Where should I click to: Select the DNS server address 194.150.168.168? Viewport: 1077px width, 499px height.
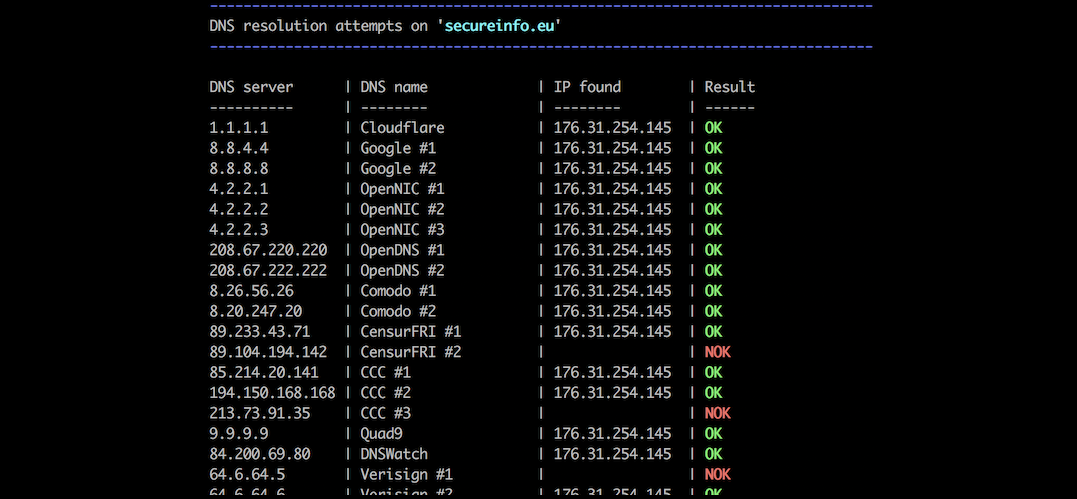[x=273, y=392]
